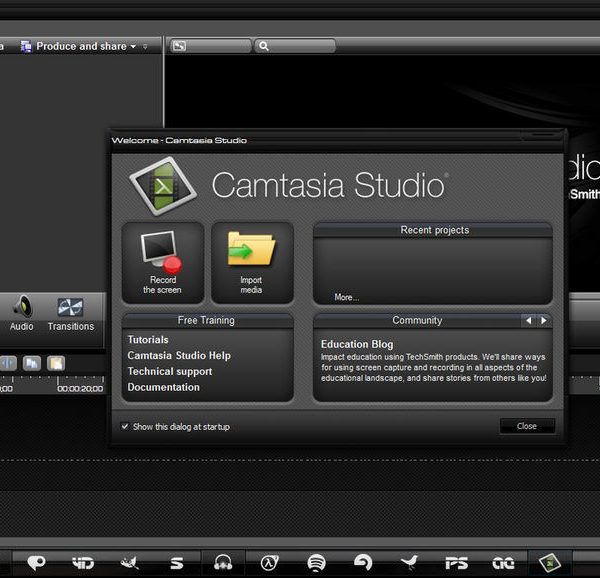Viewport: 600px width, 578px height.
Task: Open the InDesign ID taskbar icon
Action: pyautogui.click(x=83, y=563)
